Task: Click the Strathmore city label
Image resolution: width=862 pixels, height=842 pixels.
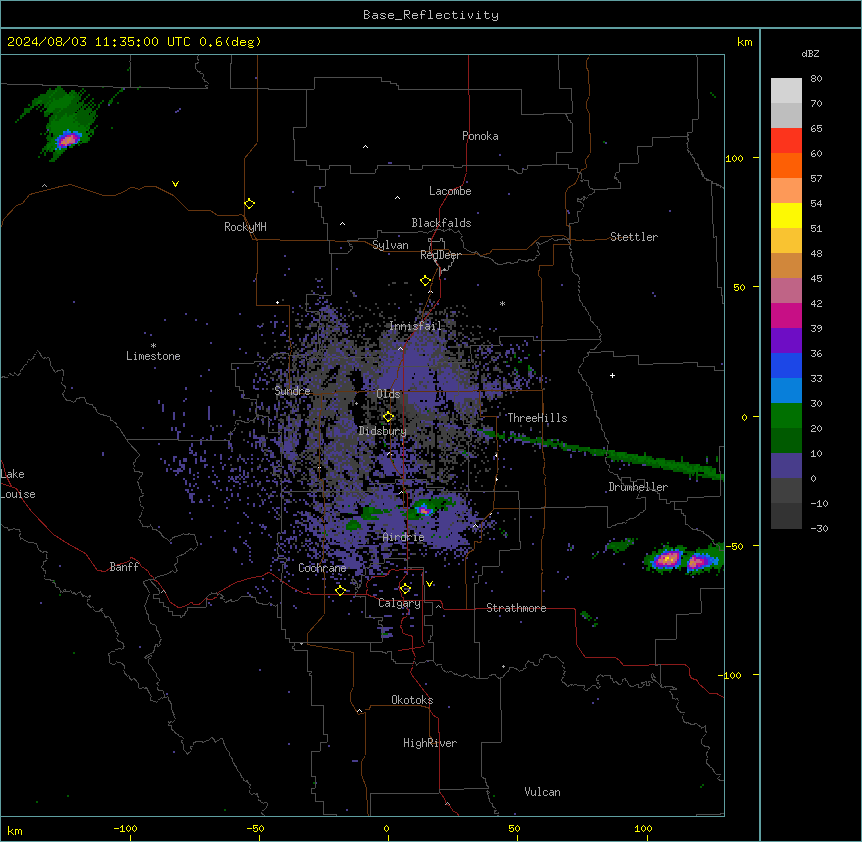Action: pyautogui.click(x=516, y=608)
